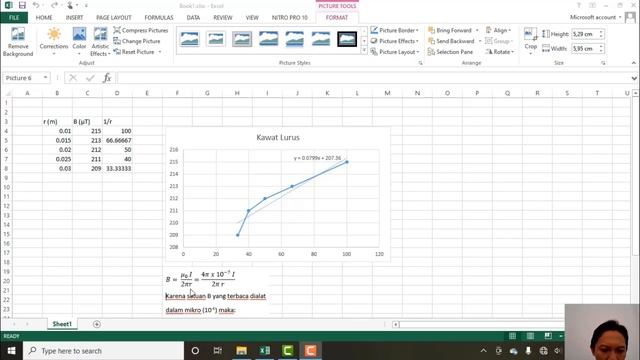Open the FILE tab
Viewport: 640px width, 360px height.
pos(14,18)
